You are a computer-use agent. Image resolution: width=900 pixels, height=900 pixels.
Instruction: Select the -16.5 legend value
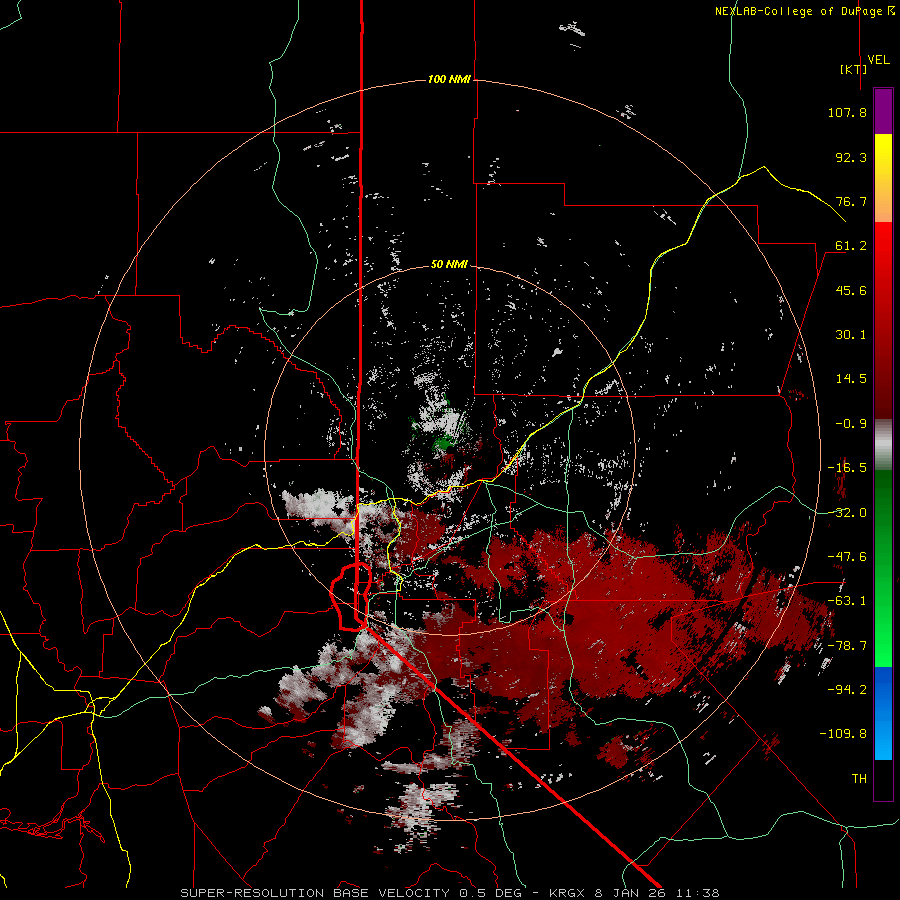847,468
